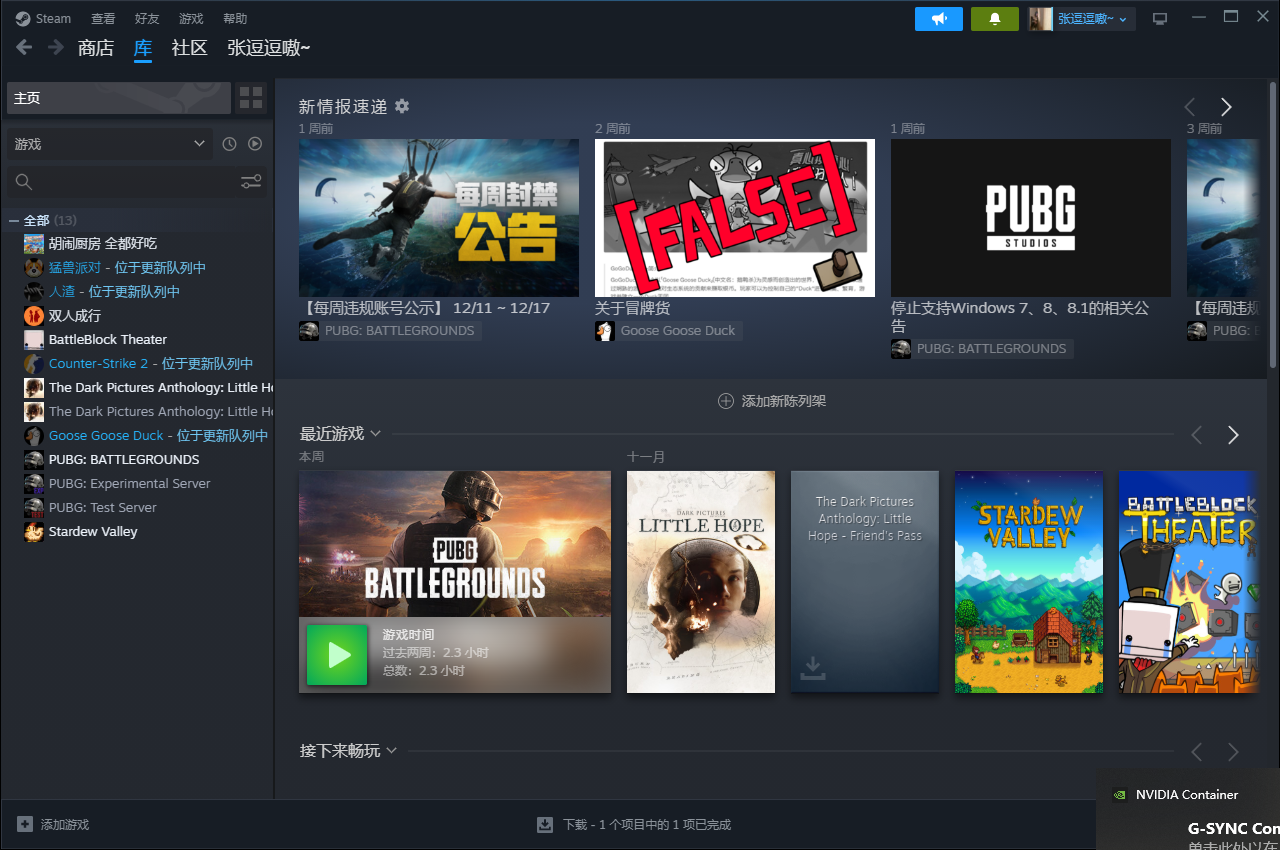Show next 接下来畅玩 items arrow
Screen dimensions: 1280x850
click(x=1233, y=752)
